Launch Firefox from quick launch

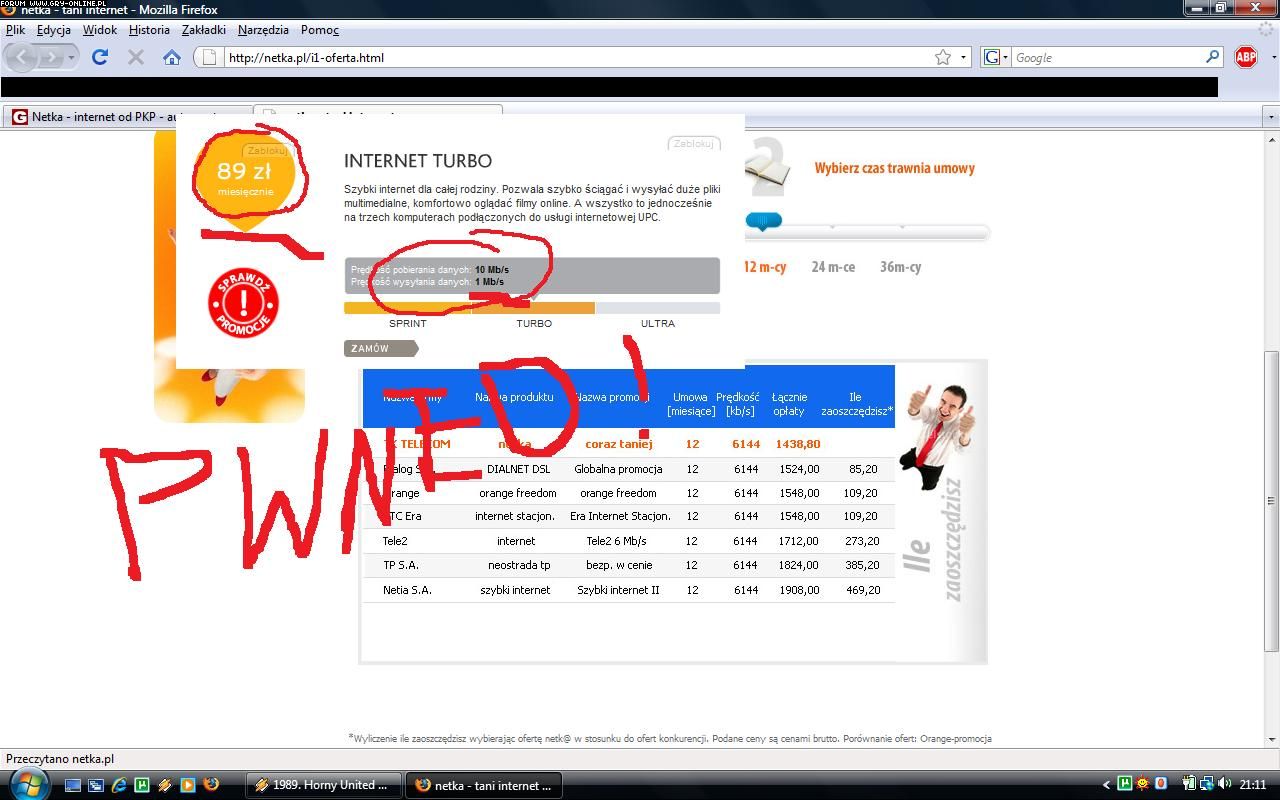pyautogui.click(x=211, y=785)
